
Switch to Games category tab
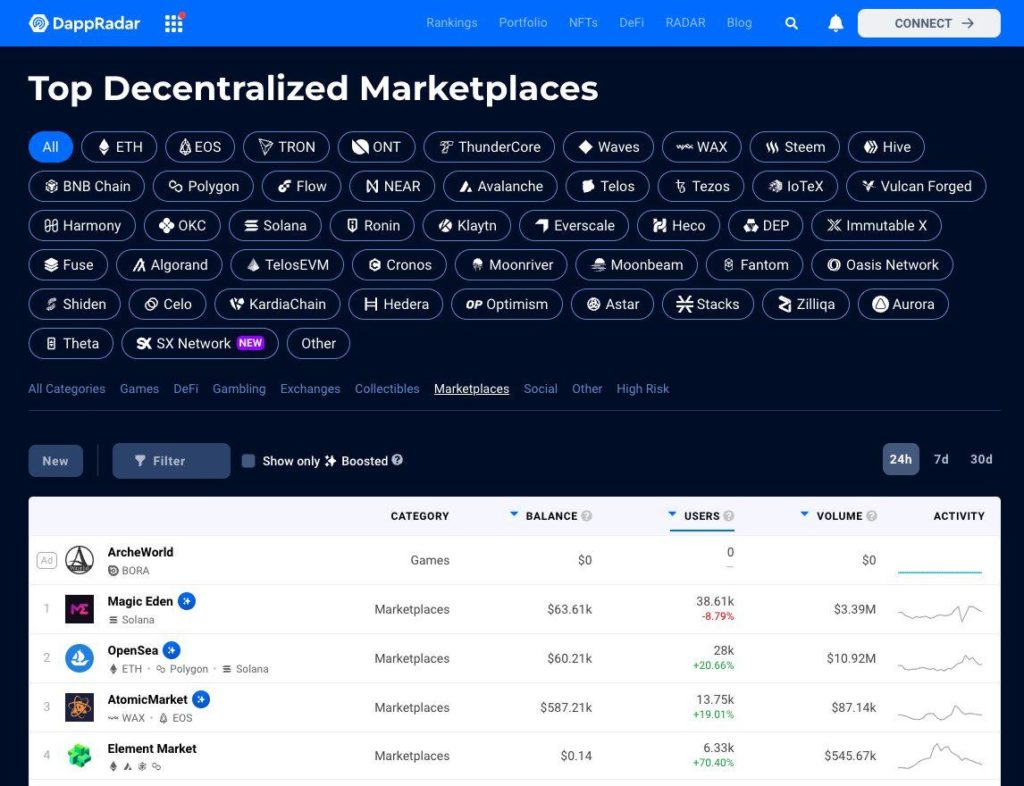[x=139, y=388]
